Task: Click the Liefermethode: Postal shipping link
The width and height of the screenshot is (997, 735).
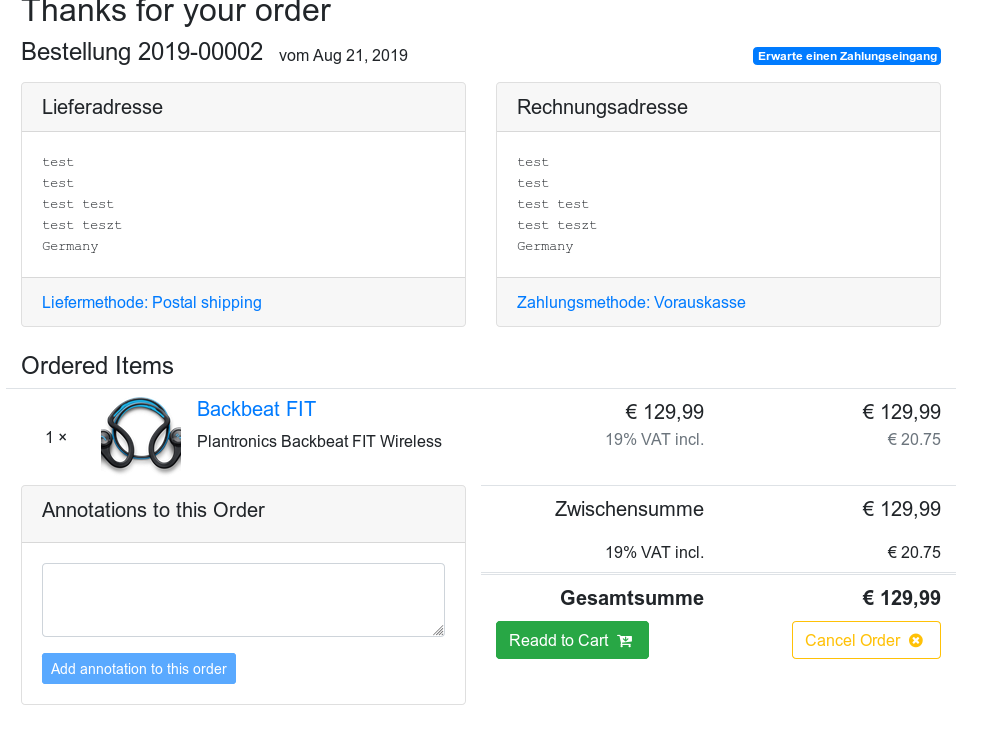Action: (152, 302)
